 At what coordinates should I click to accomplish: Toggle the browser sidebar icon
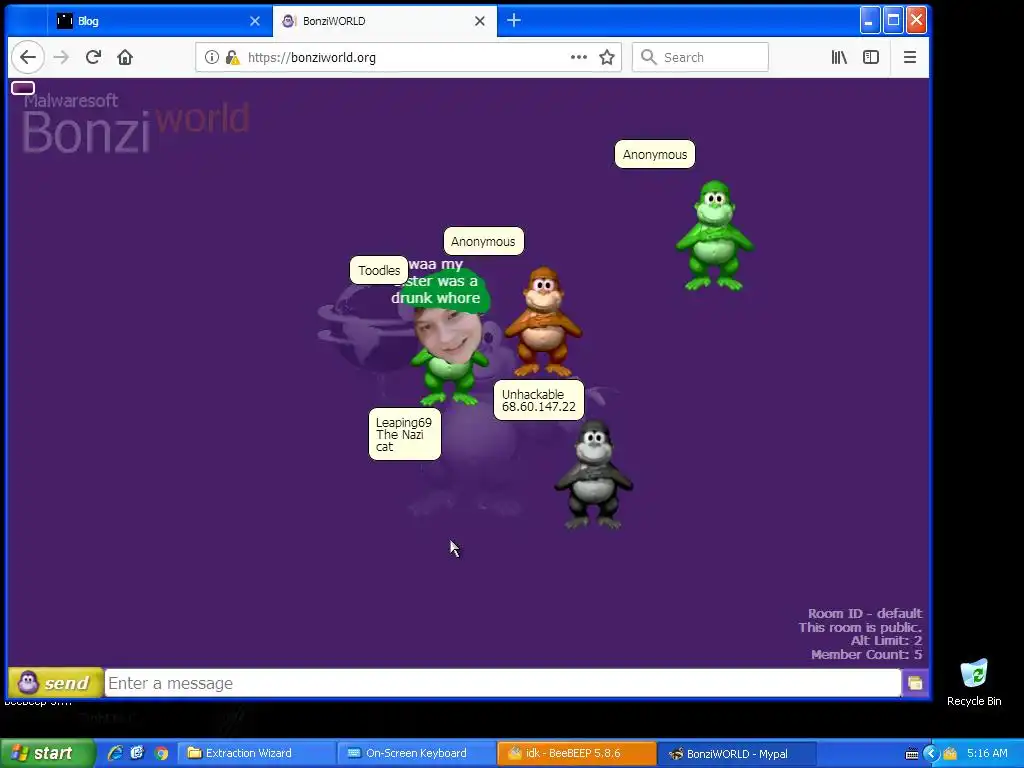click(871, 57)
